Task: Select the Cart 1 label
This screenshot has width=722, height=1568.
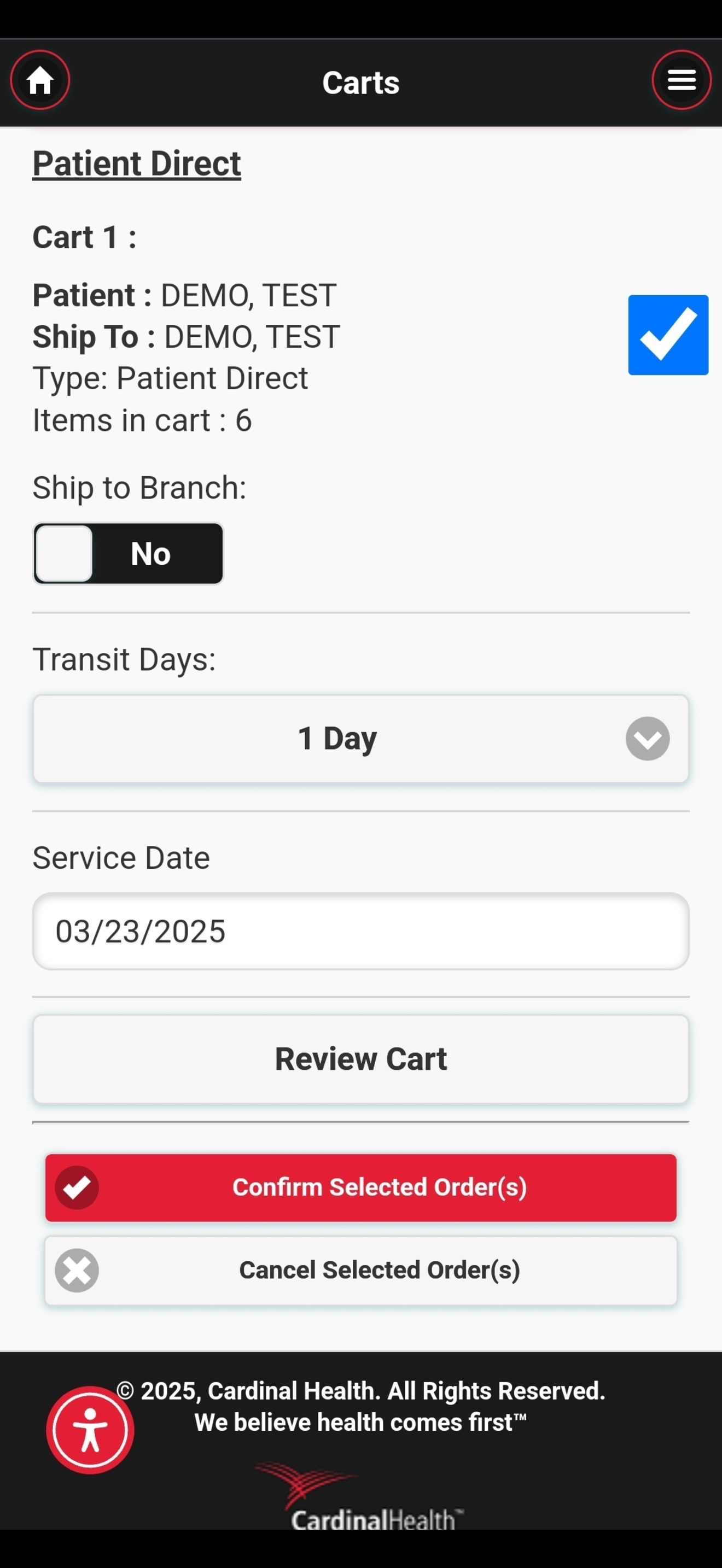Action: (85, 237)
